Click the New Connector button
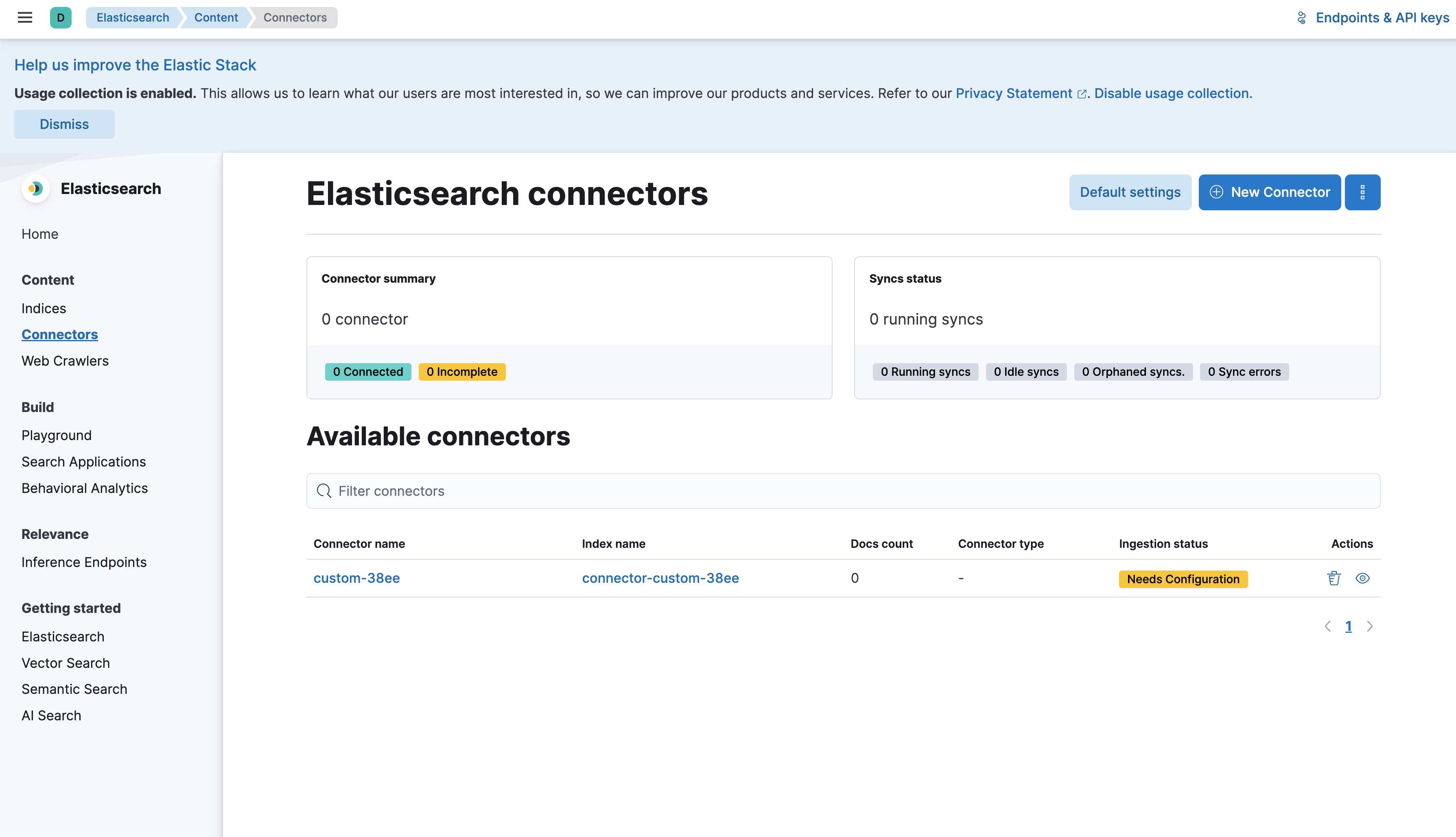Screen dimensions: 1456x837 click(x=1270, y=192)
